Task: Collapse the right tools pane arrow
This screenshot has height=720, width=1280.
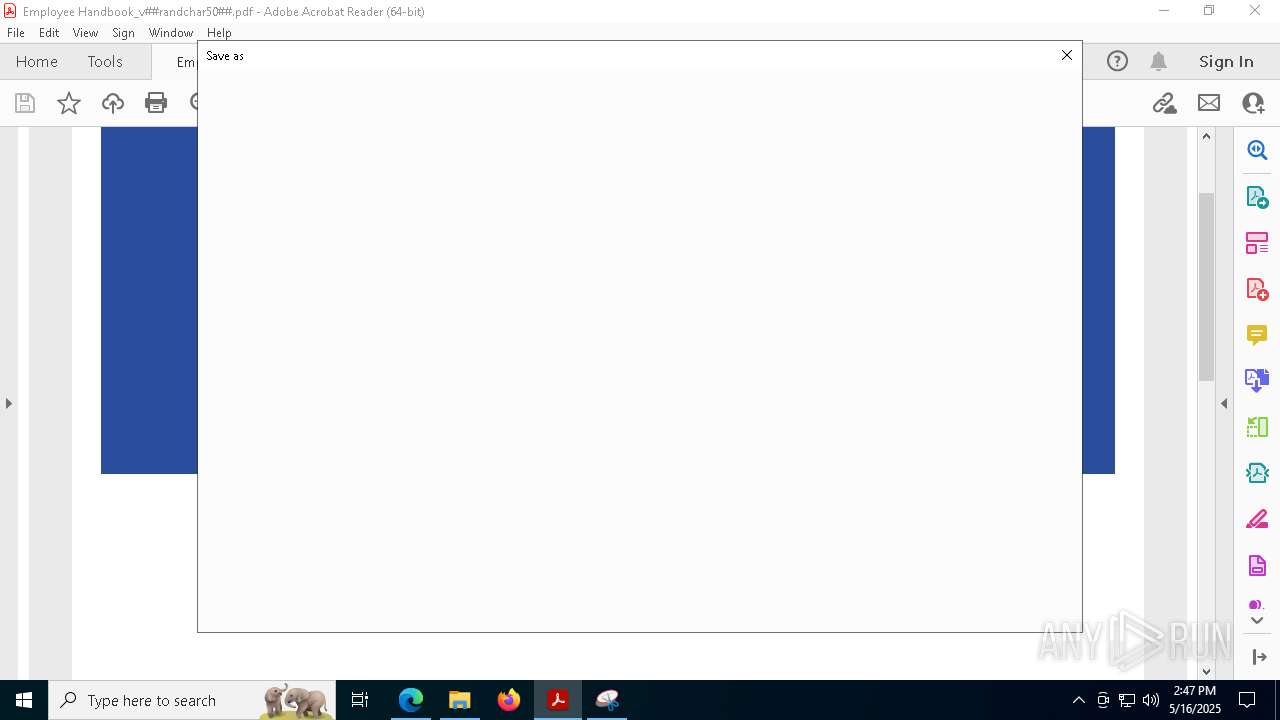Action: pos(1224,403)
